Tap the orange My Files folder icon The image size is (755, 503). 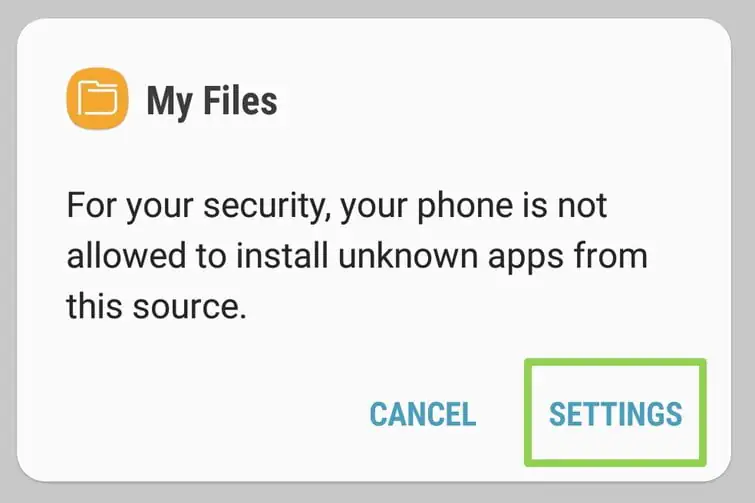click(x=97, y=99)
